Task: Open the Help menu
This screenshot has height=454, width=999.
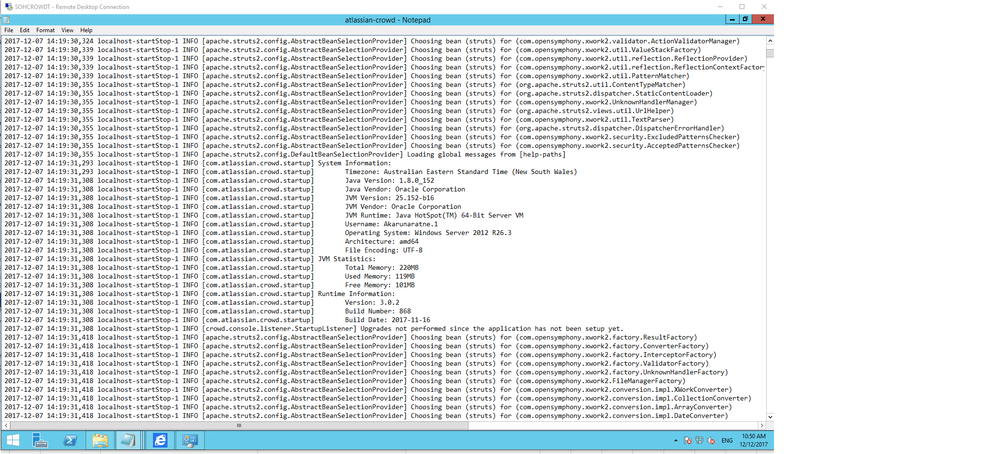Action: point(86,30)
